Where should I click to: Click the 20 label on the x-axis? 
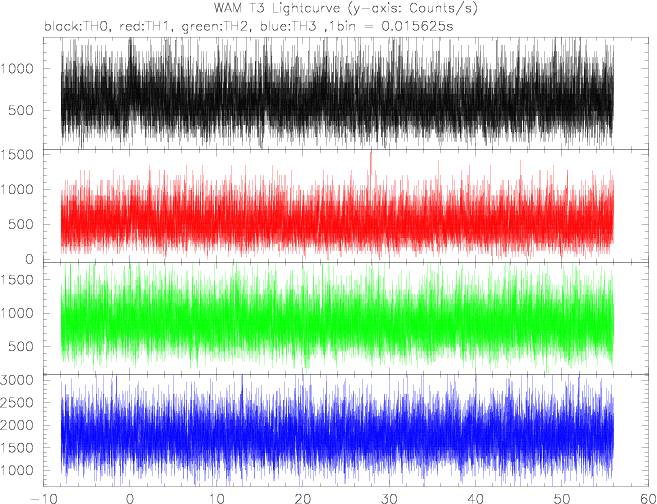click(303, 498)
